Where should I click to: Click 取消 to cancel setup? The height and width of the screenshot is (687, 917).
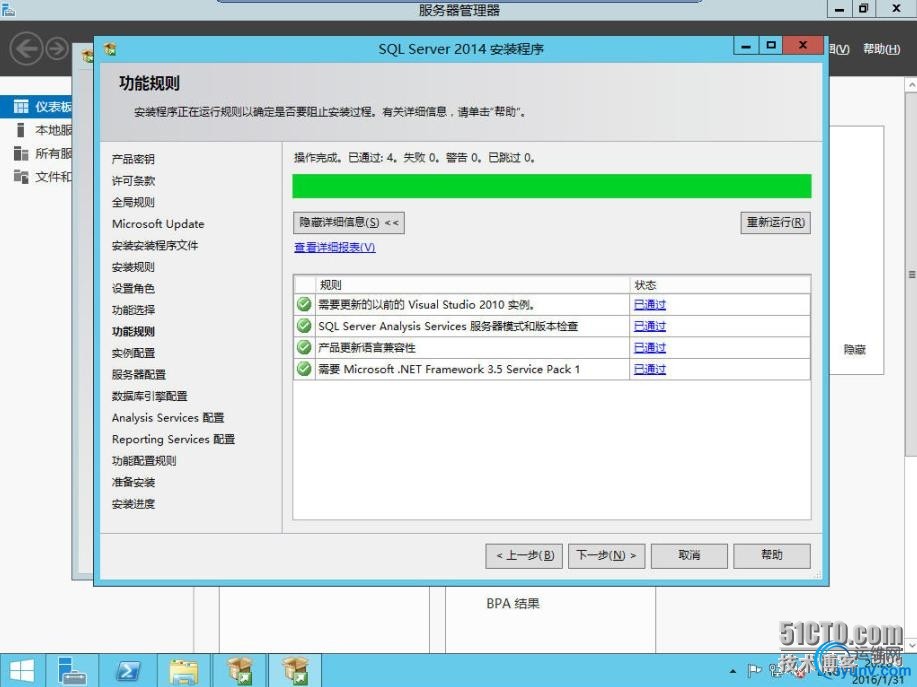(690, 555)
